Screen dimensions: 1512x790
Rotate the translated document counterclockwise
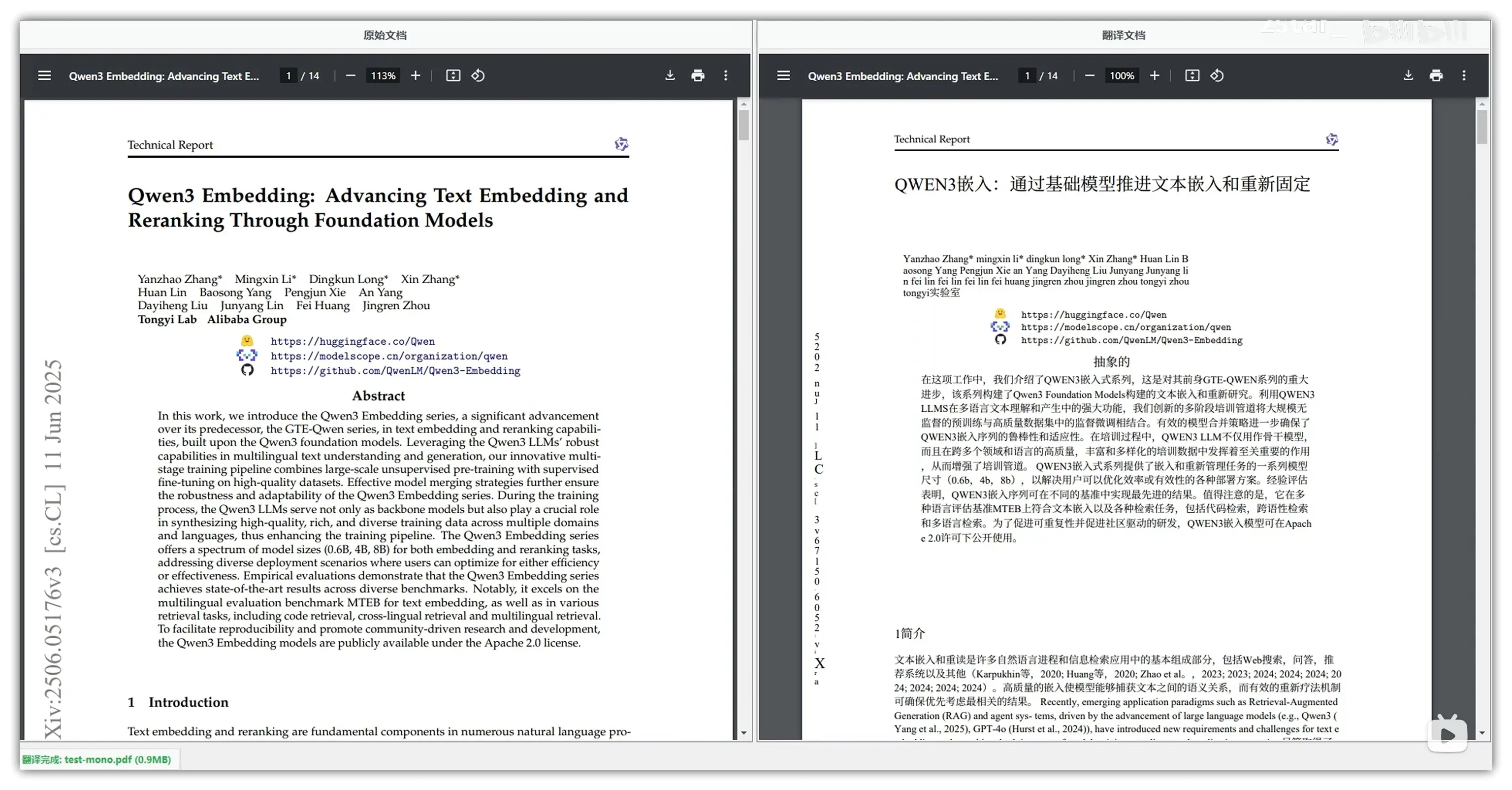tap(1217, 75)
